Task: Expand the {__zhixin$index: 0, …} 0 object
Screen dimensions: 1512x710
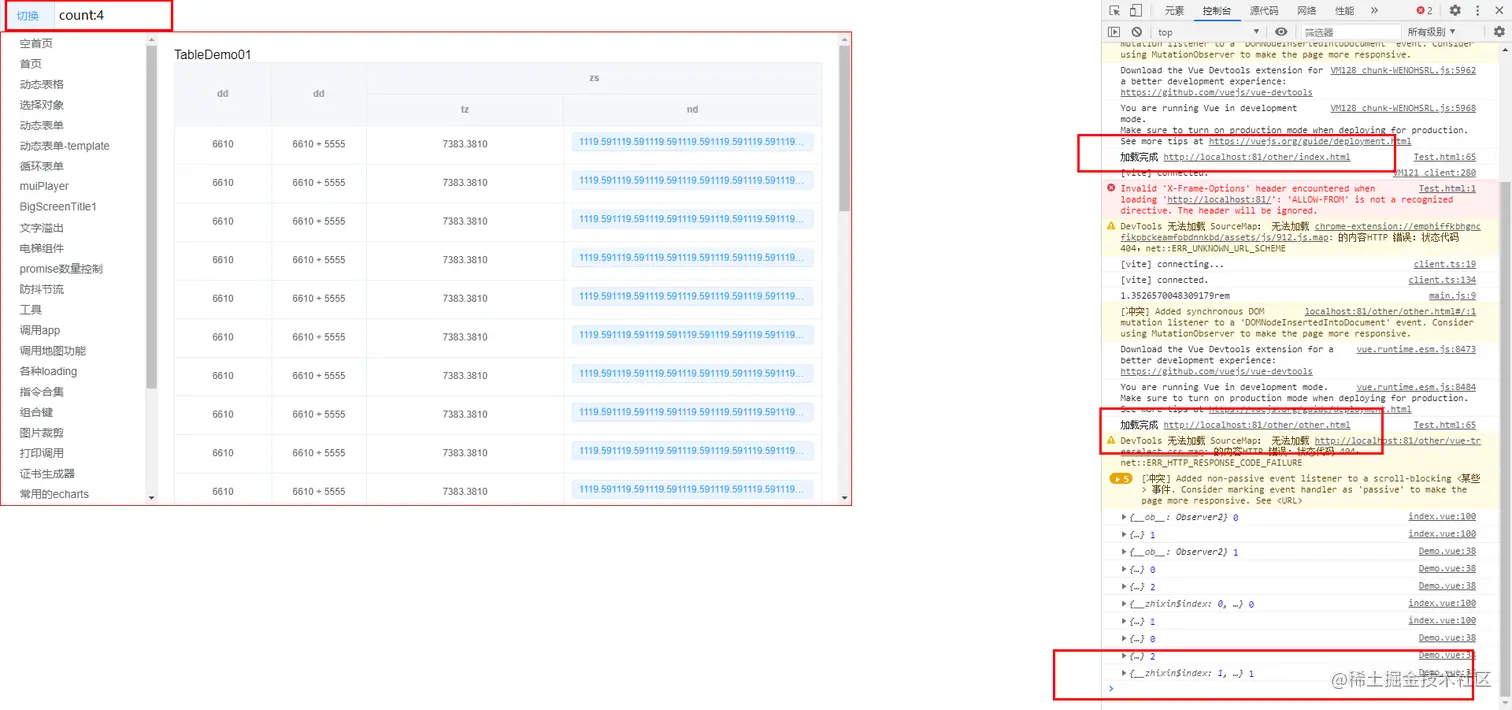Action: 1124,604
